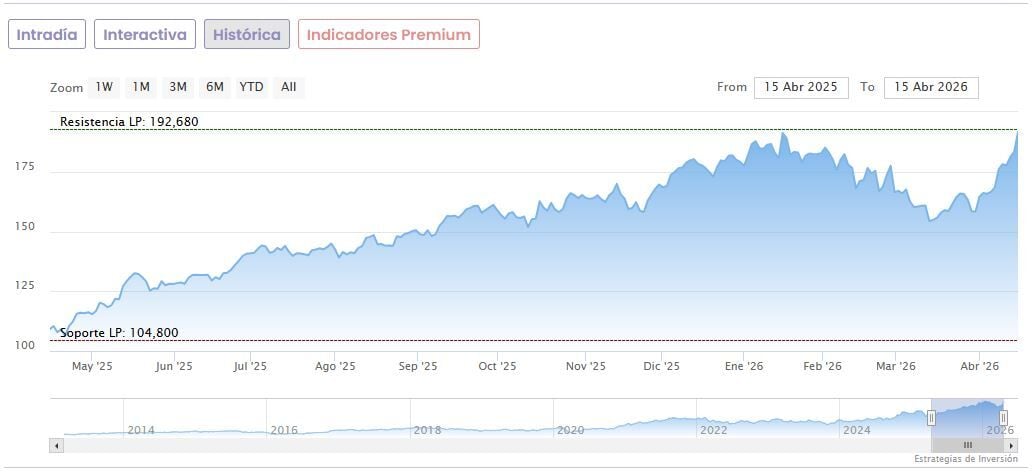
Task: Click the scrollbar thumb grip in navigator
Action: (967, 445)
